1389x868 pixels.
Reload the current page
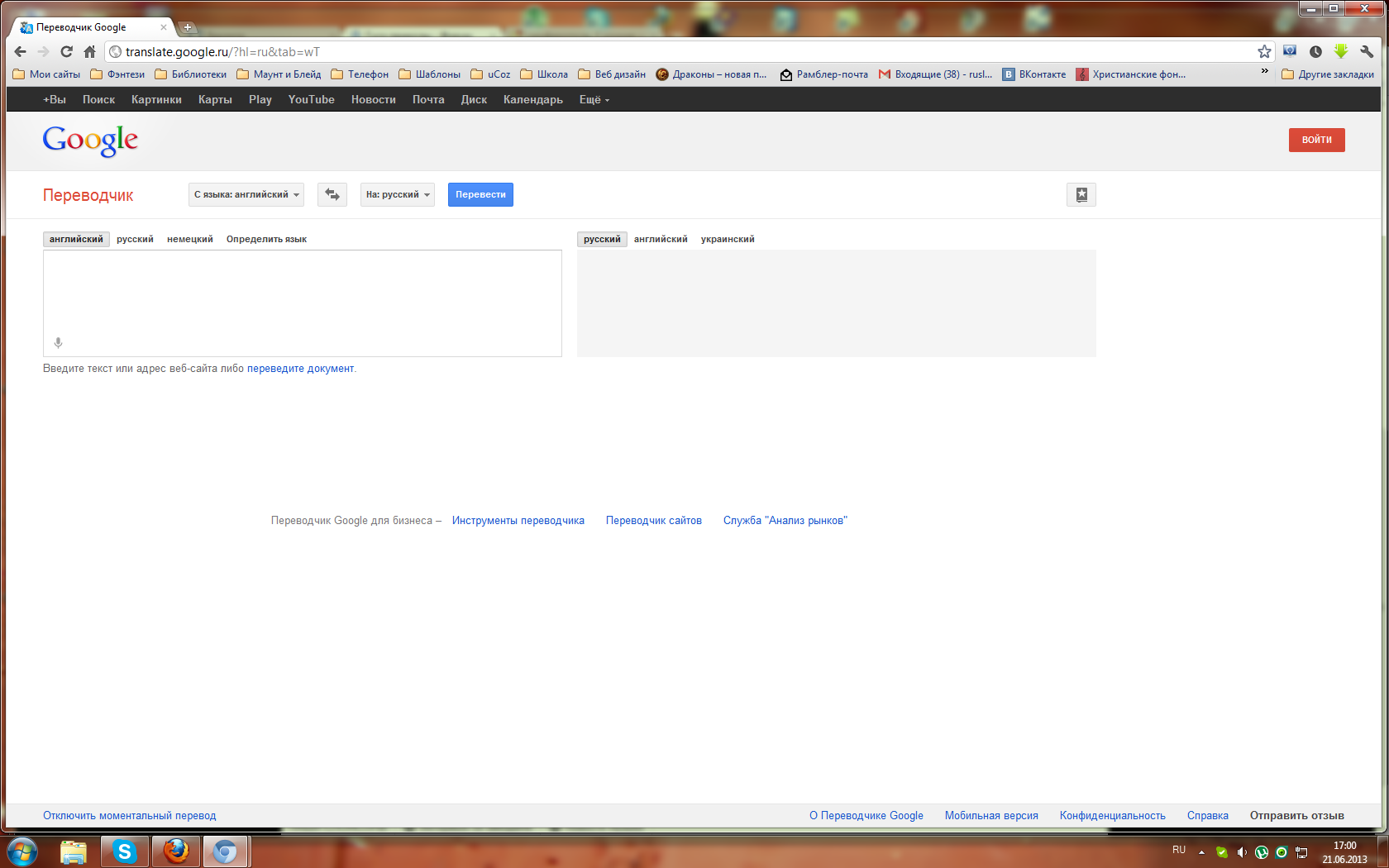tap(67, 51)
